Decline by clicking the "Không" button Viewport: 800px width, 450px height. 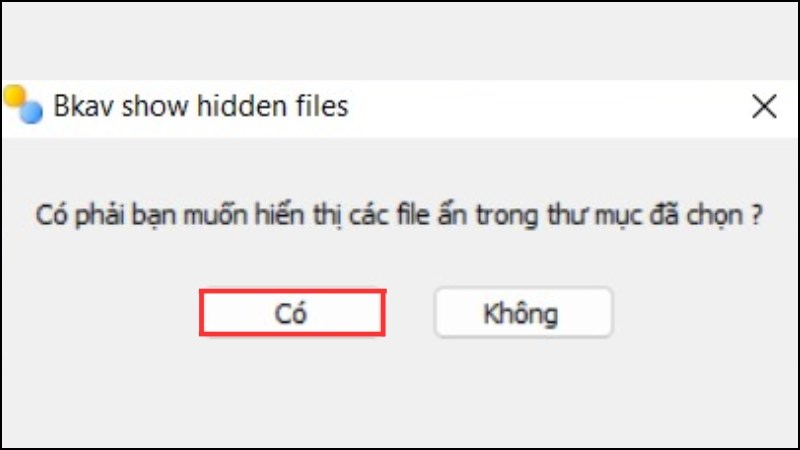(523, 313)
